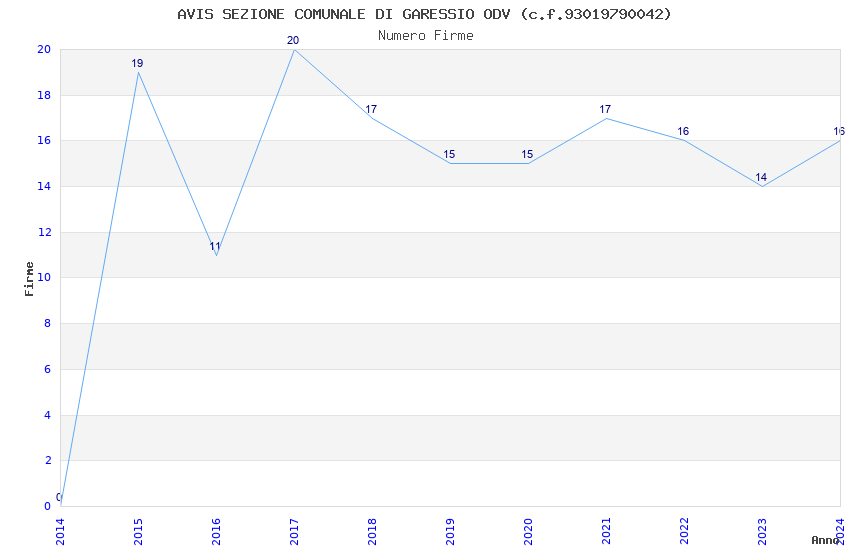Viewport: 850px width, 550px height.
Task: Click x-axis year label 2023
Action: 763,532
